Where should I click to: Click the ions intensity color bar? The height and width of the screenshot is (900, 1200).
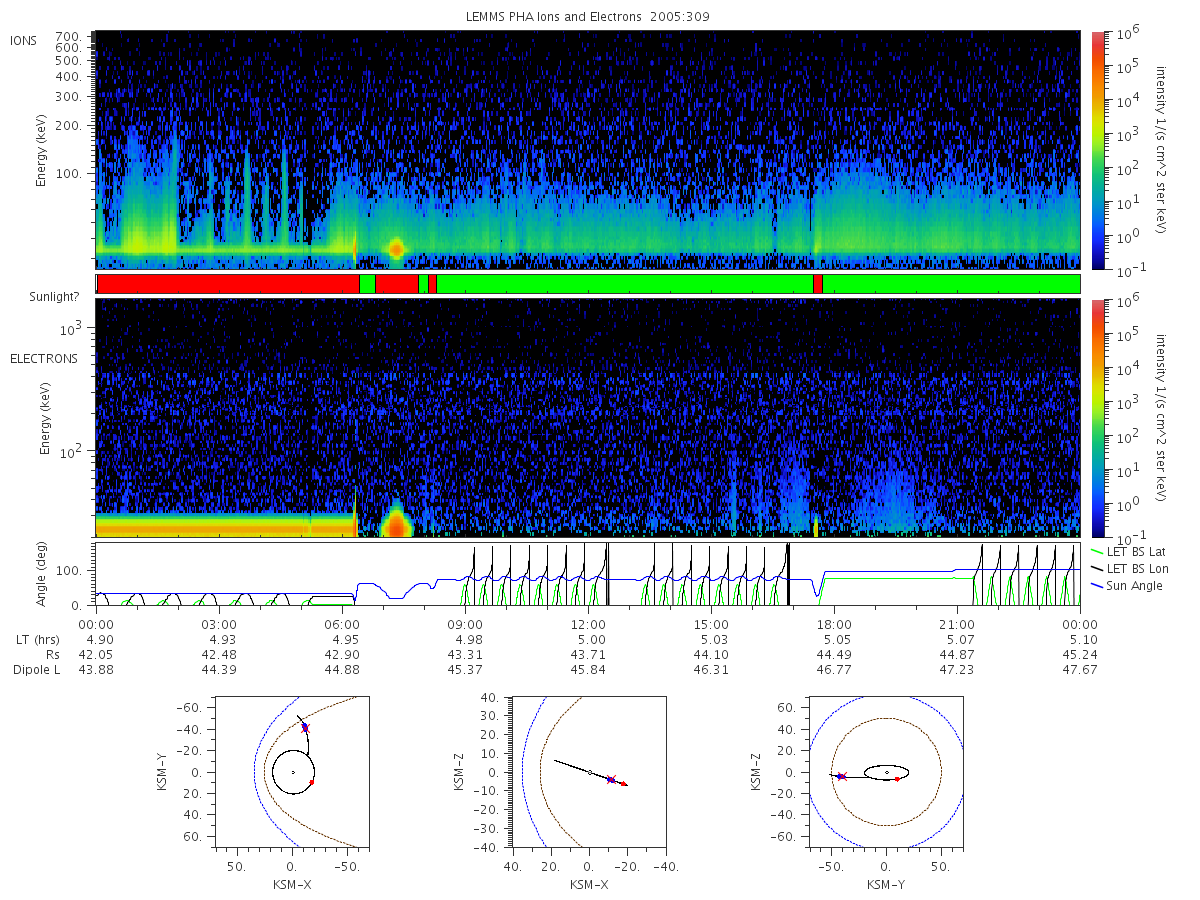click(x=1098, y=150)
